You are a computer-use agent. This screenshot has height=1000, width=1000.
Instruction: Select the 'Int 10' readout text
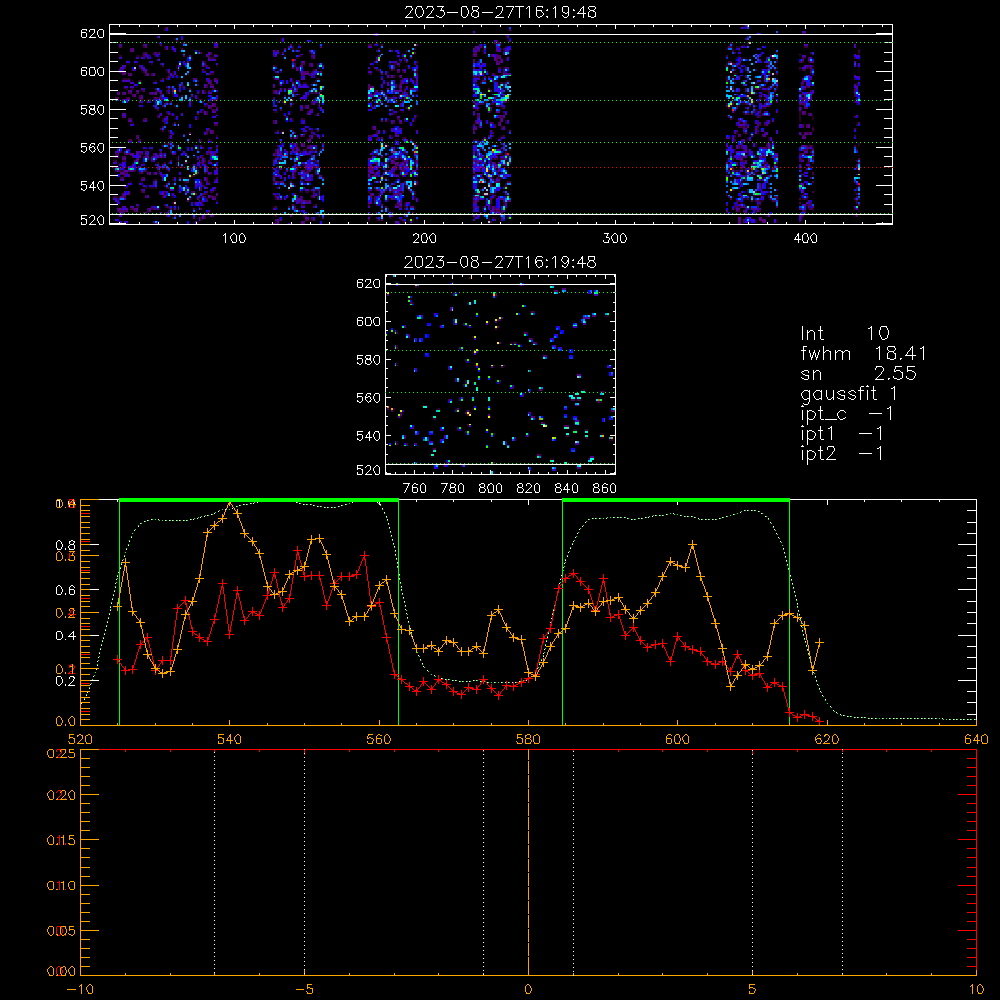pos(844,333)
